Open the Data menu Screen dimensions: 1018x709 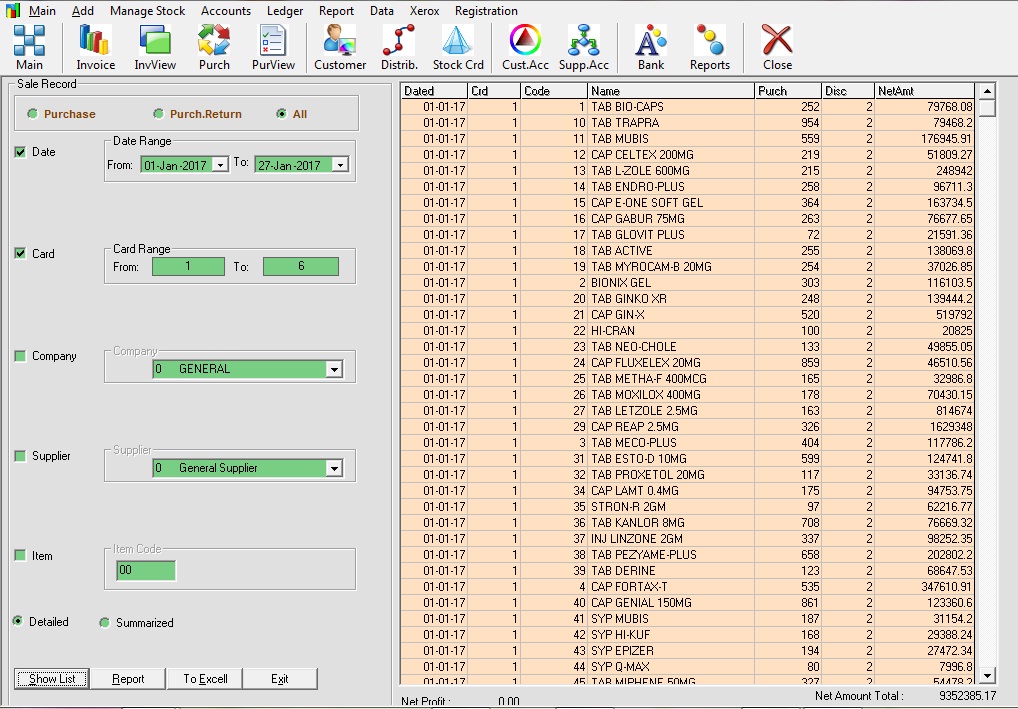pos(382,10)
